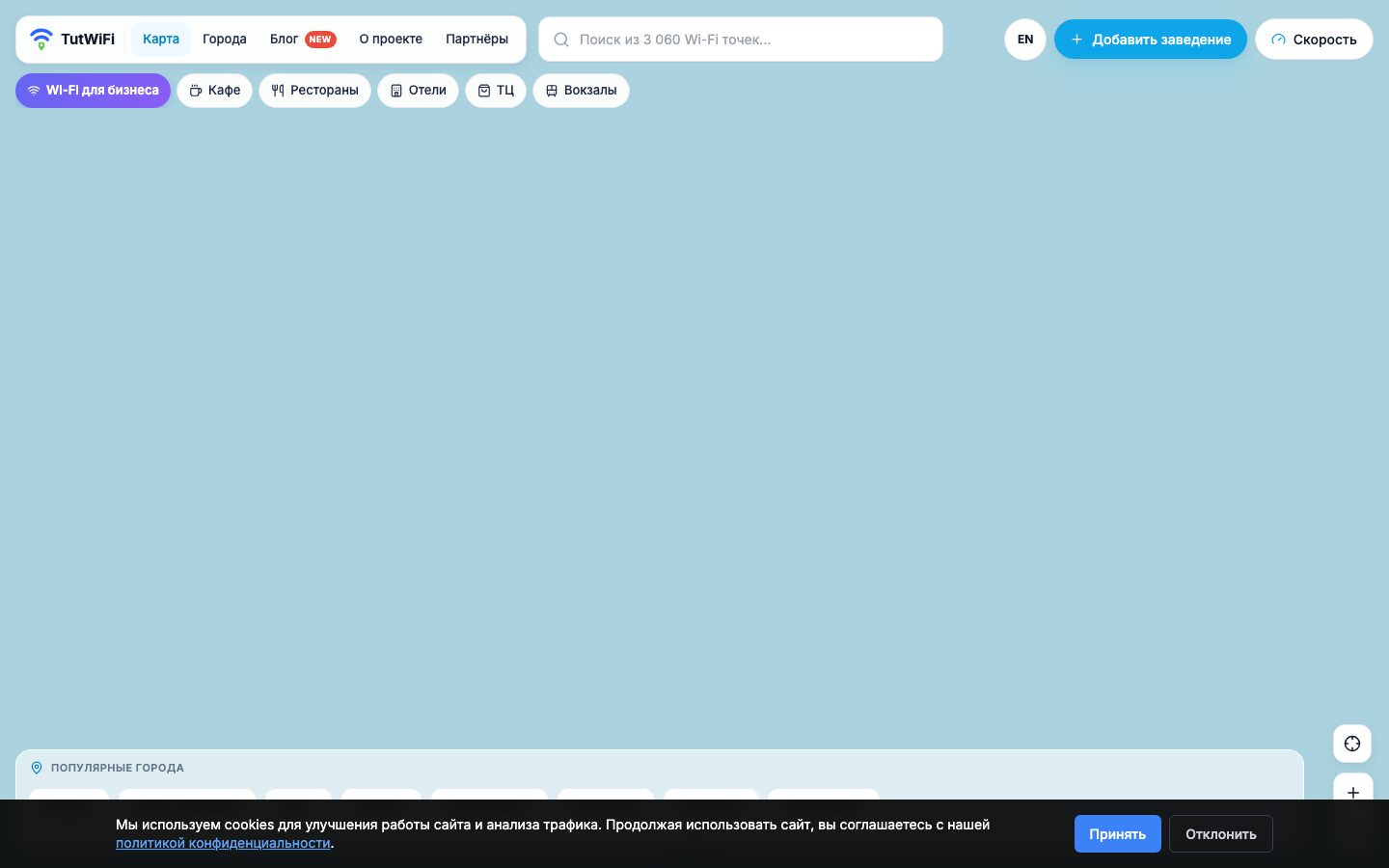Viewport: 1389px width, 868px height.
Task: Open the Карта tab
Action: pos(161,40)
